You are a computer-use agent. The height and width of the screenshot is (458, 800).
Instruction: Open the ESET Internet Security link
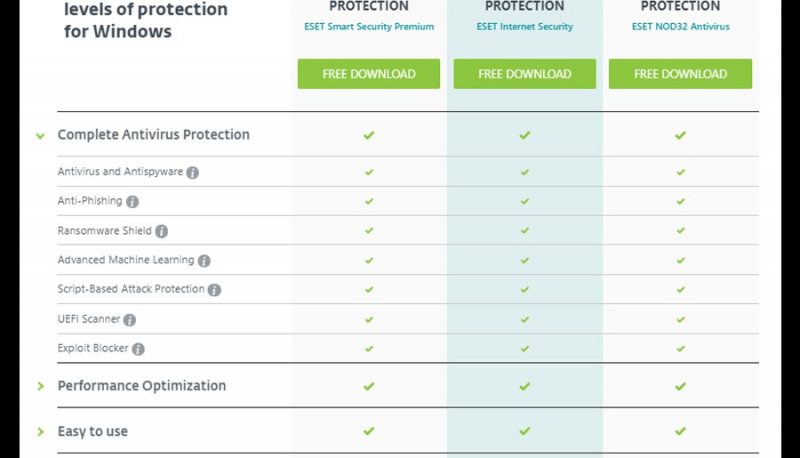[x=524, y=27]
